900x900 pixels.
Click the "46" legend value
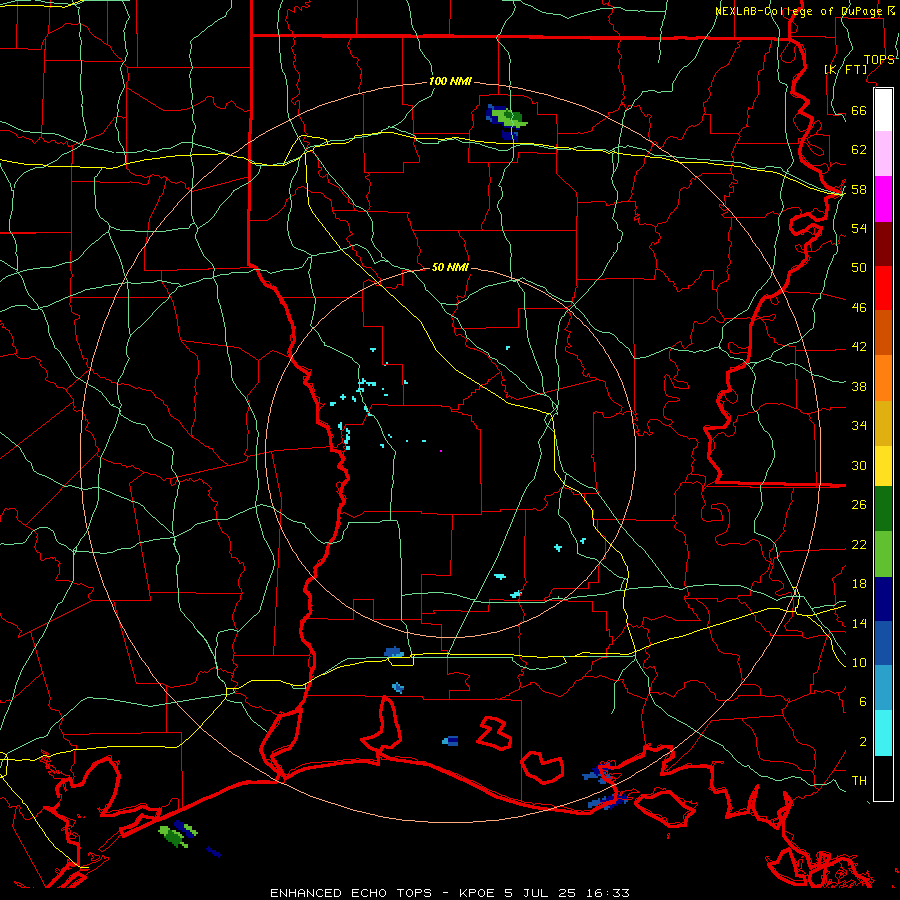(859, 308)
